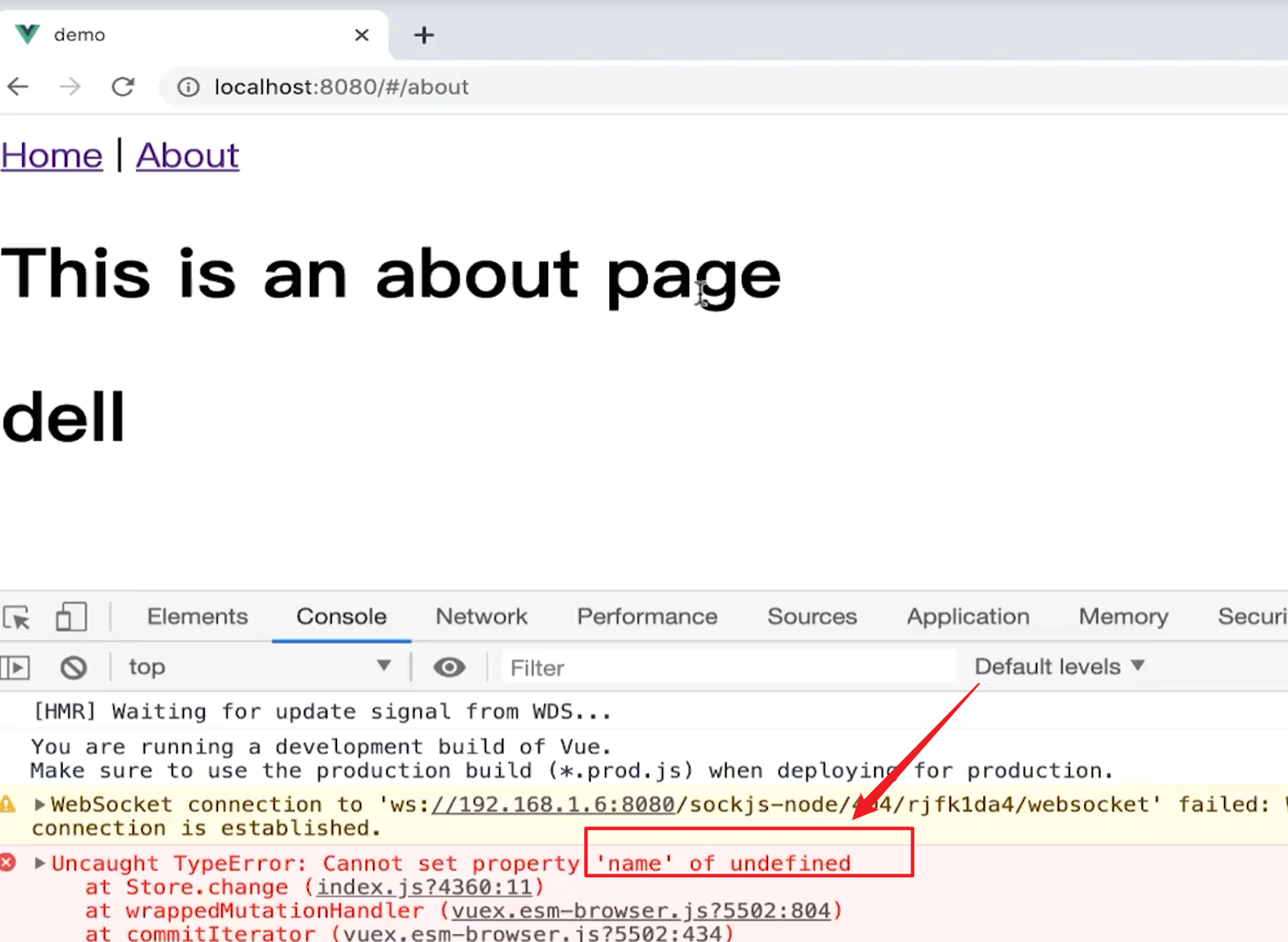The width and height of the screenshot is (1288, 942).
Task: Click the address bar URL
Action: tap(341, 87)
